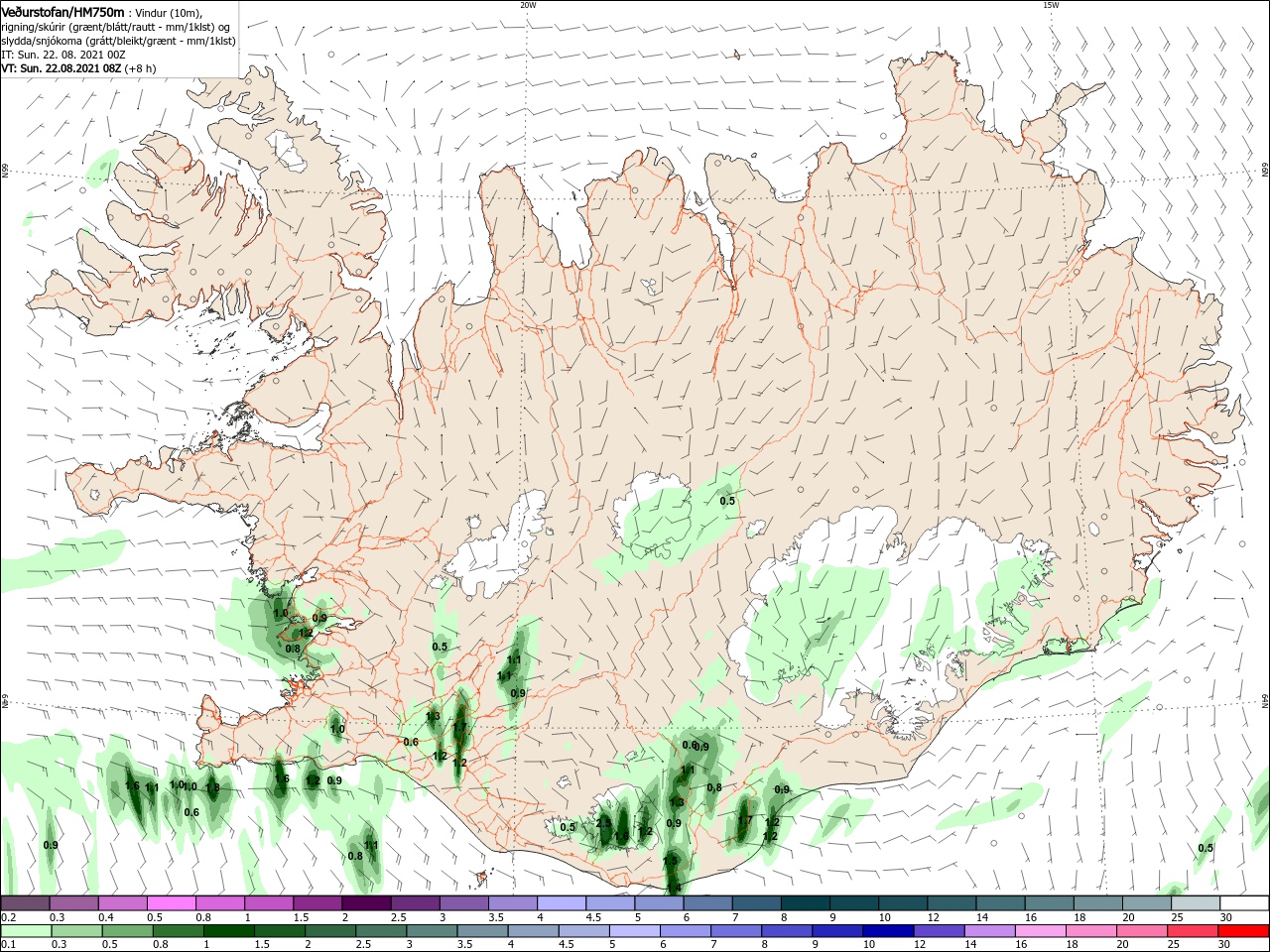
Task: Pick the bright red swatch ending the rain legend
Action: pyautogui.click(x=1244, y=931)
